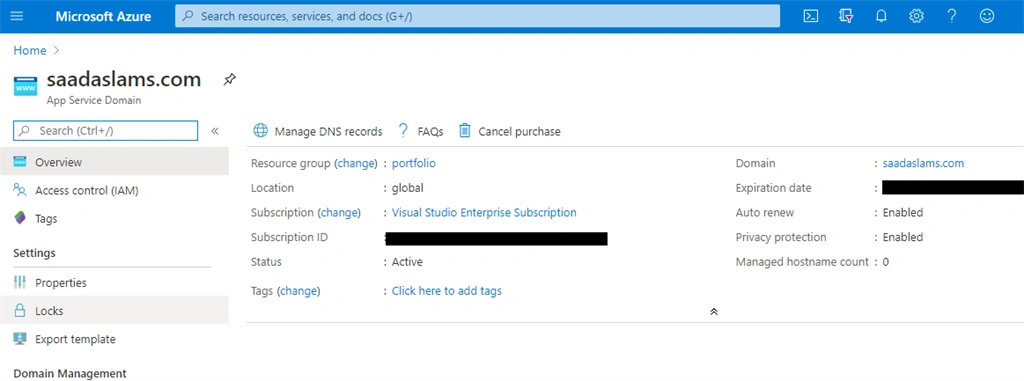Image resolution: width=1024 pixels, height=381 pixels.
Task: Go to Home breadcrumb
Action: click(x=30, y=50)
